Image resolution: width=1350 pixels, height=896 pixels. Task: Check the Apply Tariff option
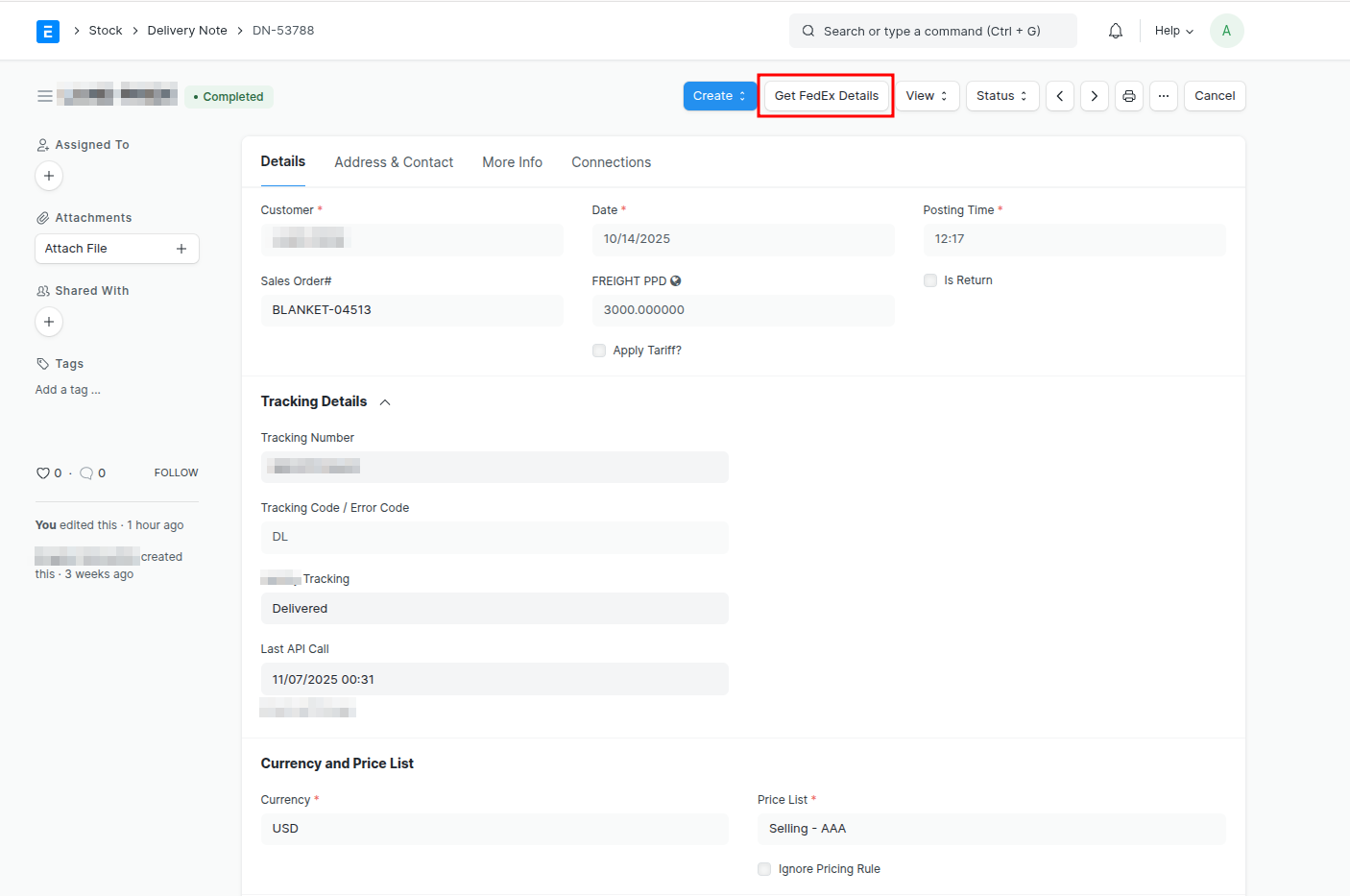[599, 351]
